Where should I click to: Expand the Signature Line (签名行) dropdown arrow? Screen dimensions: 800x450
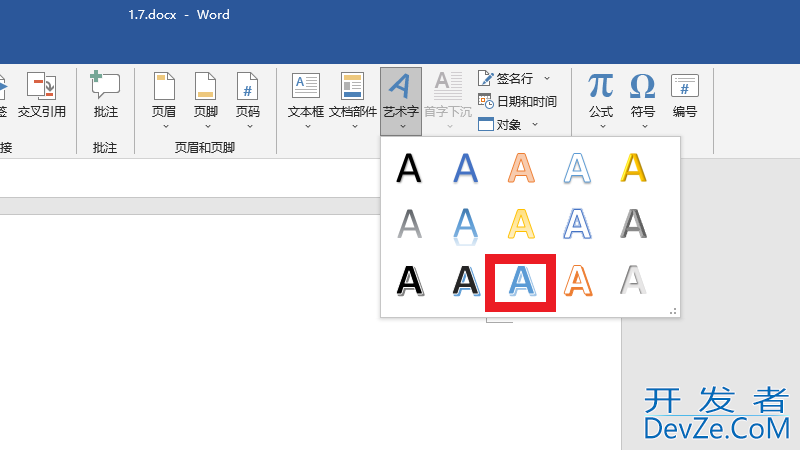click(x=547, y=78)
